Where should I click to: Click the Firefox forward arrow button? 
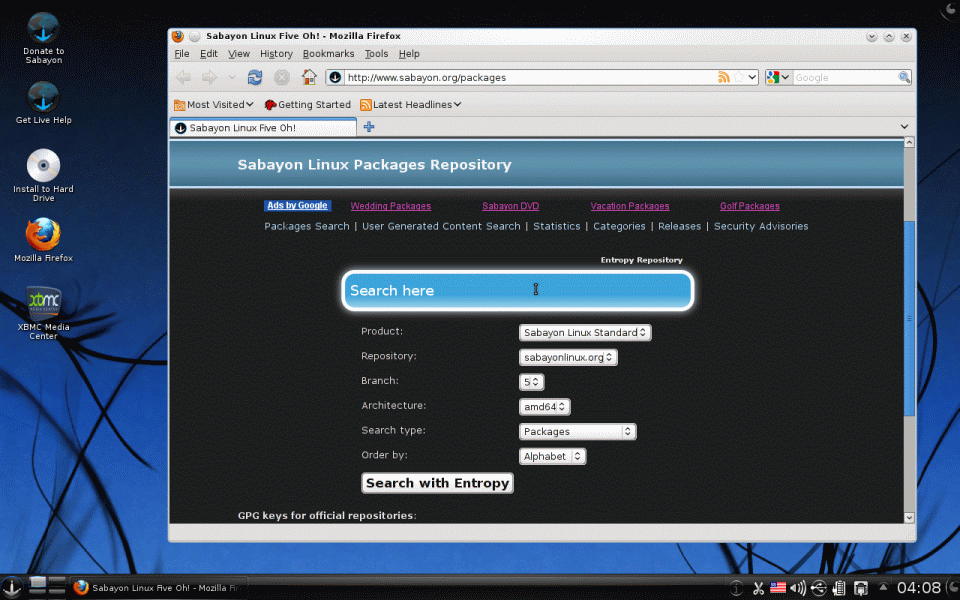tap(209, 77)
